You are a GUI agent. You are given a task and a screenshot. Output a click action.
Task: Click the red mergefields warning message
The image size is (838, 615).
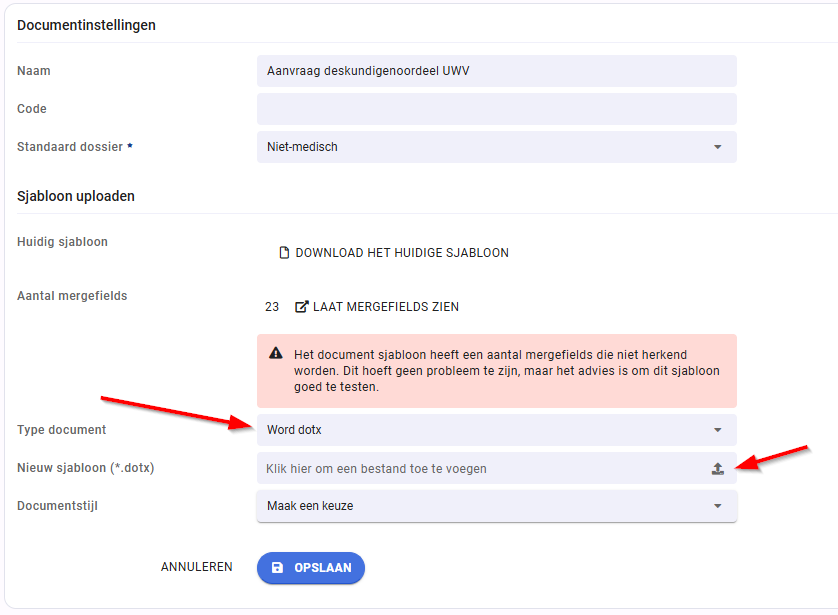pyautogui.click(x=497, y=371)
